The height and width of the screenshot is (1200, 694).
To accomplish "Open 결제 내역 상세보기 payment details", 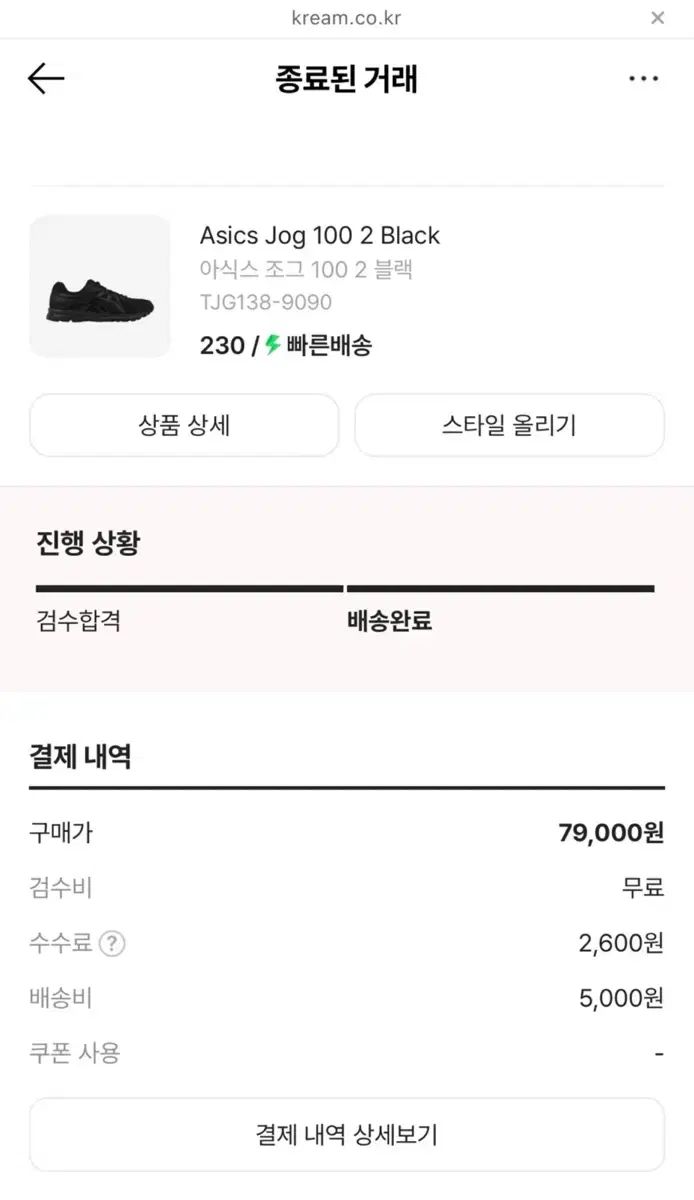I will (347, 1134).
